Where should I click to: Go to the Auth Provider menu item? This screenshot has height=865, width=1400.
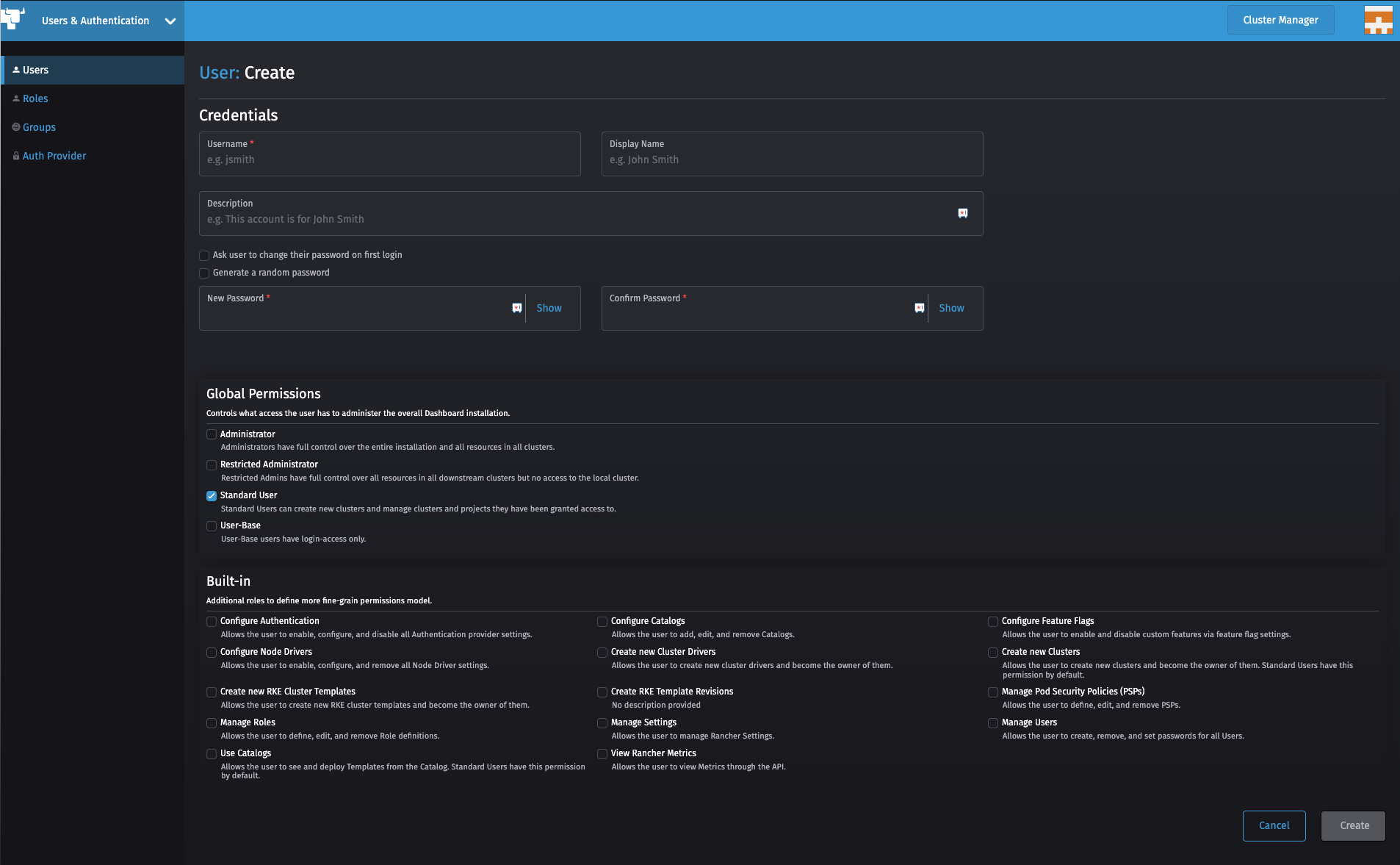coord(54,156)
